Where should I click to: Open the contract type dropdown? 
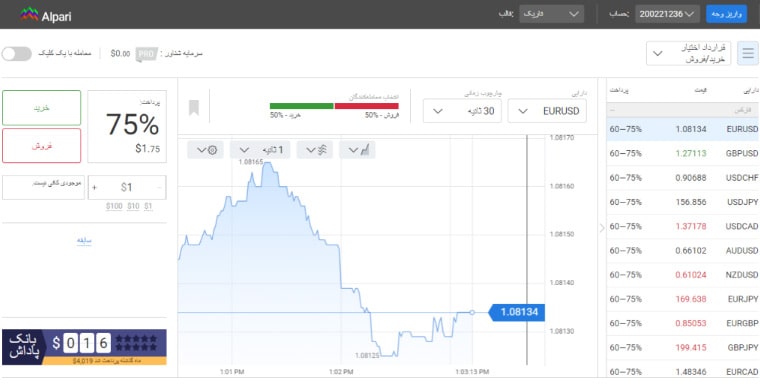(688, 53)
